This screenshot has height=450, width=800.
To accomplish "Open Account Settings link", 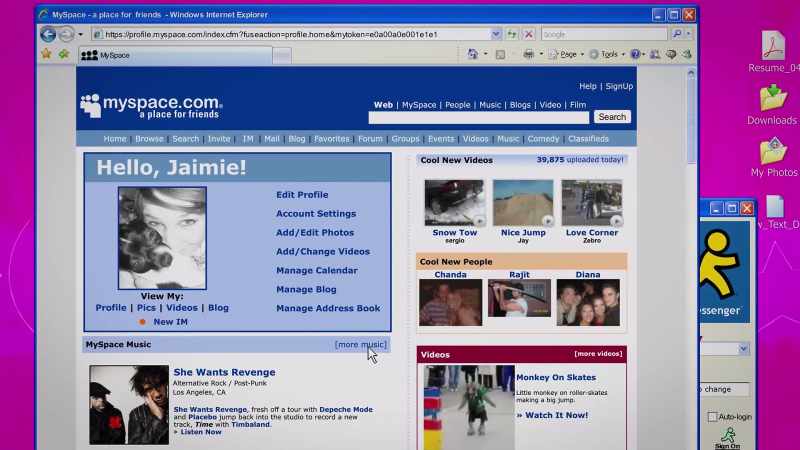I will coord(316,214).
